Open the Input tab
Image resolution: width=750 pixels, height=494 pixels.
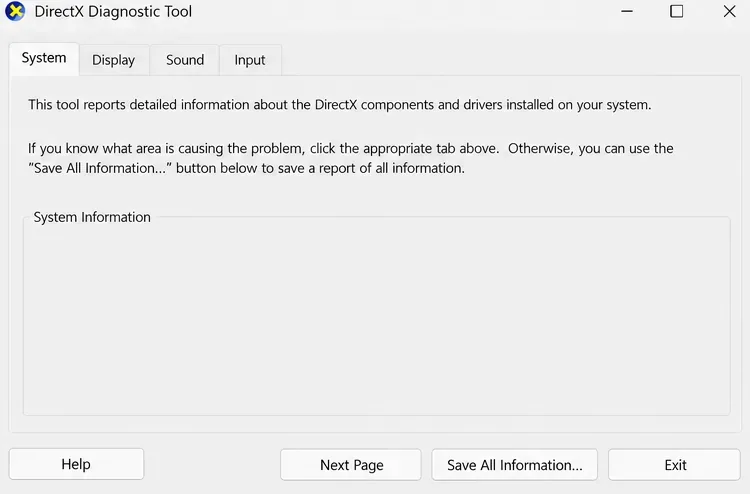(x=250, y=60)
